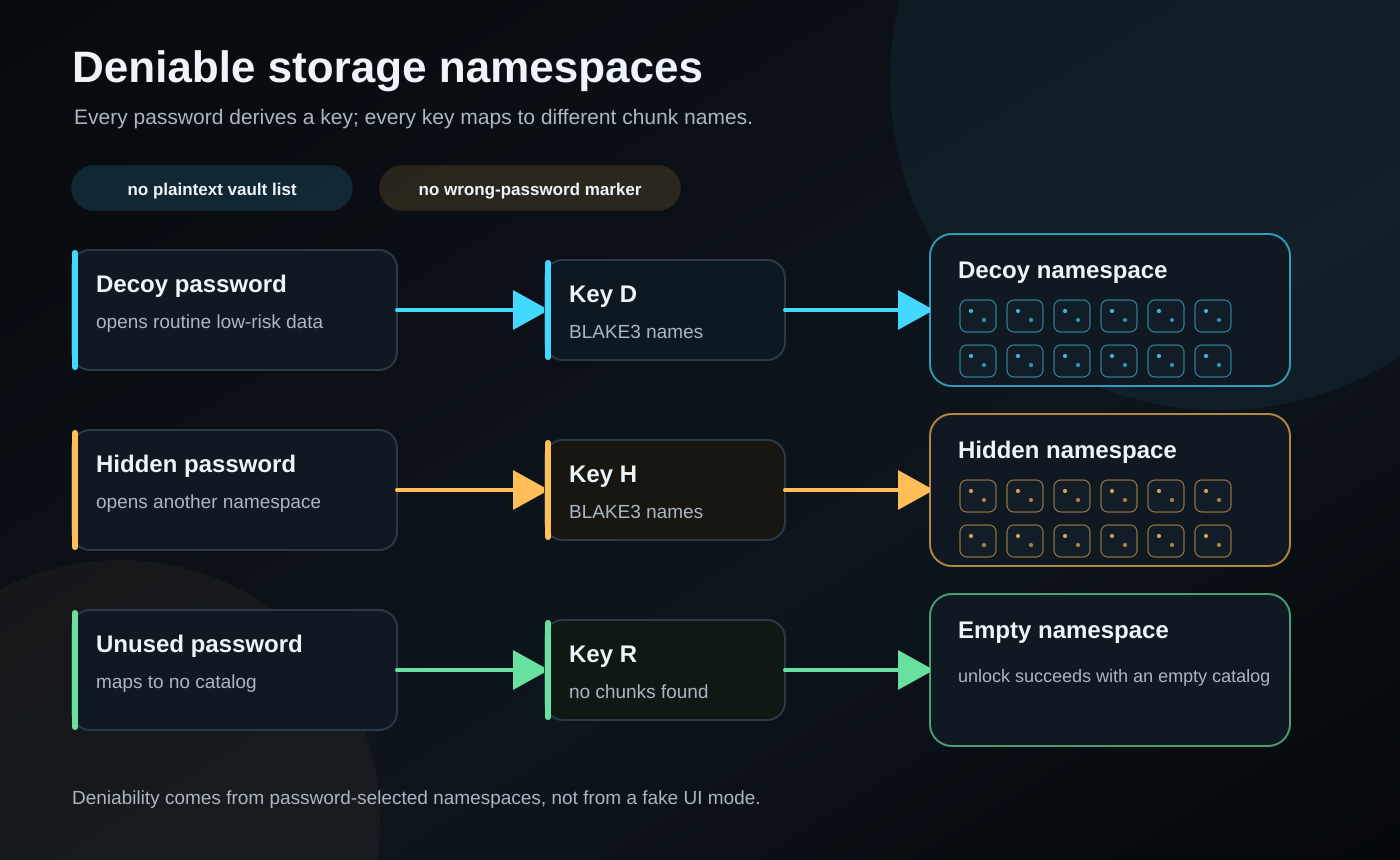Click "BLAKE3 names" under Key D
The height and width of the screenshot is (860, 1400).
[636, 332]
